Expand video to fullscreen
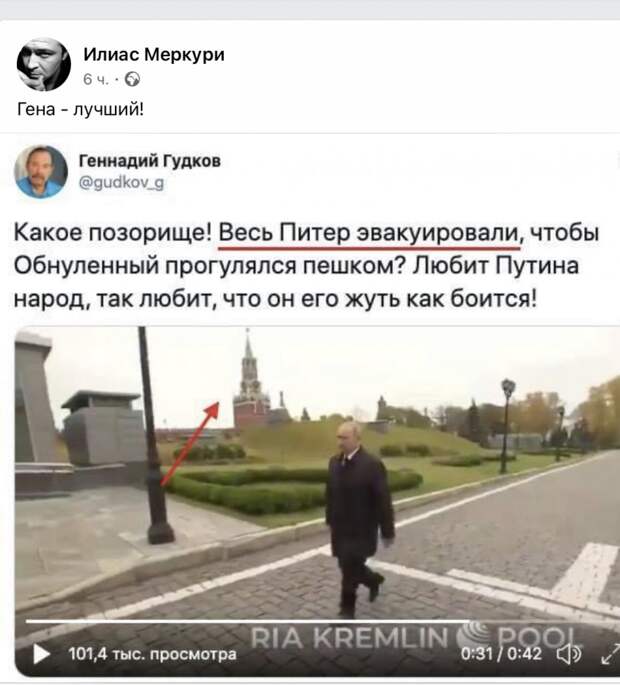 [x=610, y=654]
